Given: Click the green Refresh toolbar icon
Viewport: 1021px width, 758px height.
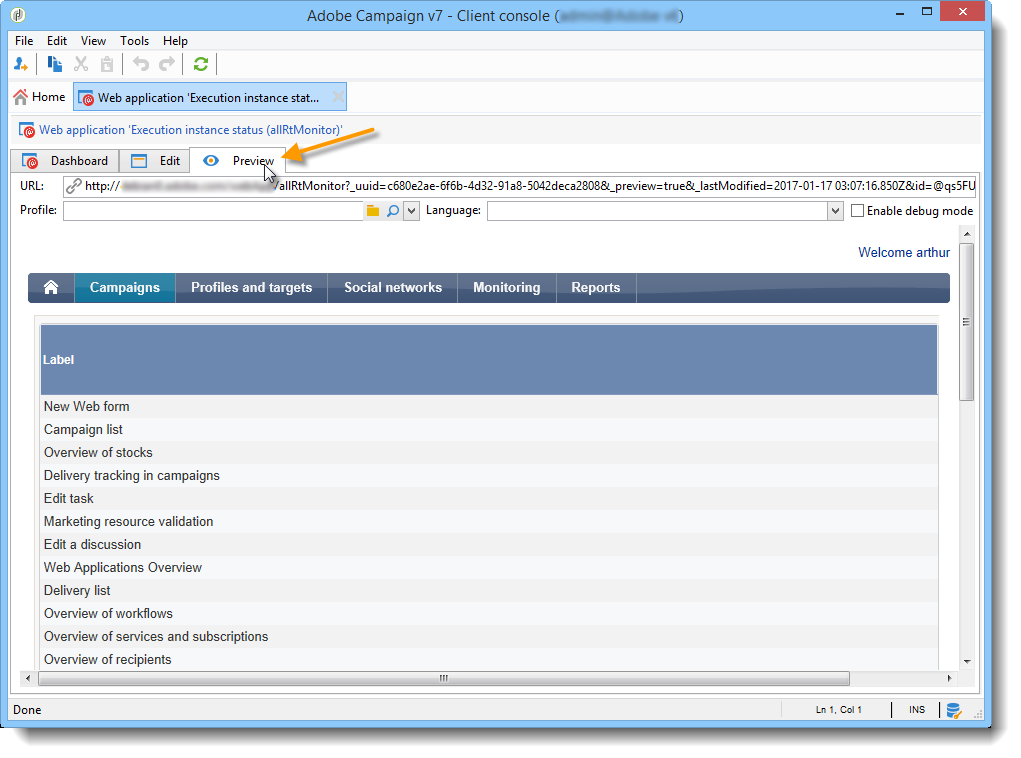Looking at the screenshot, I should click(201, 64).
